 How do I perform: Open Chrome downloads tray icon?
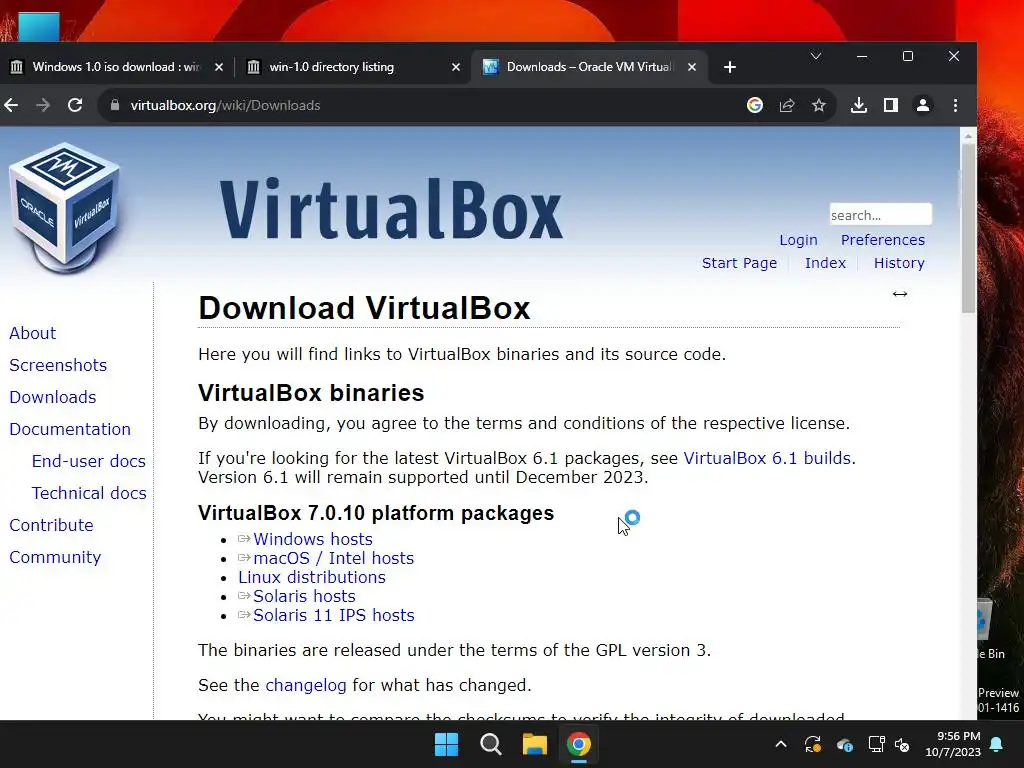pos(859,105)
